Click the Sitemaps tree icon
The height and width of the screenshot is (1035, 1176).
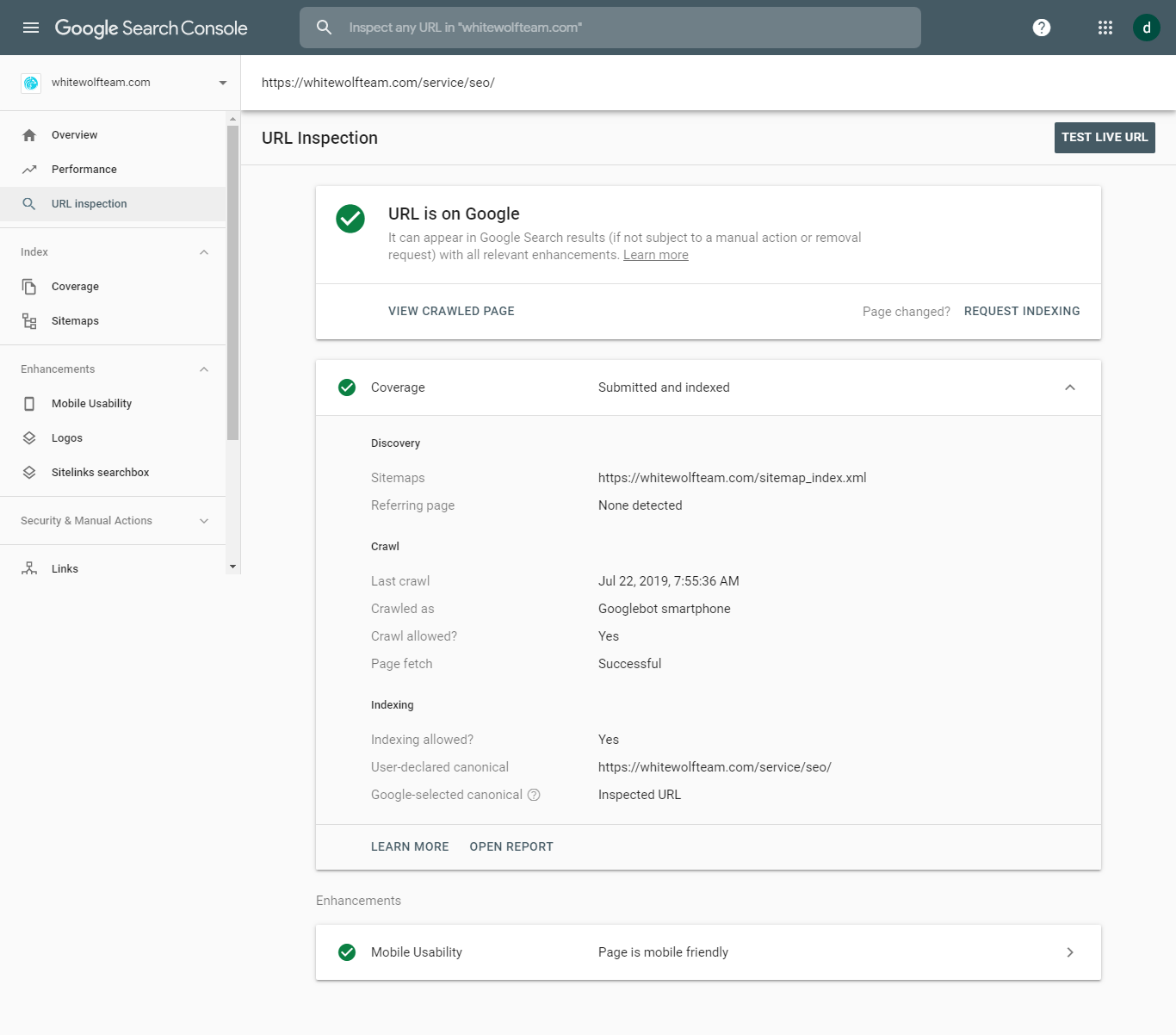coord(29,321)
